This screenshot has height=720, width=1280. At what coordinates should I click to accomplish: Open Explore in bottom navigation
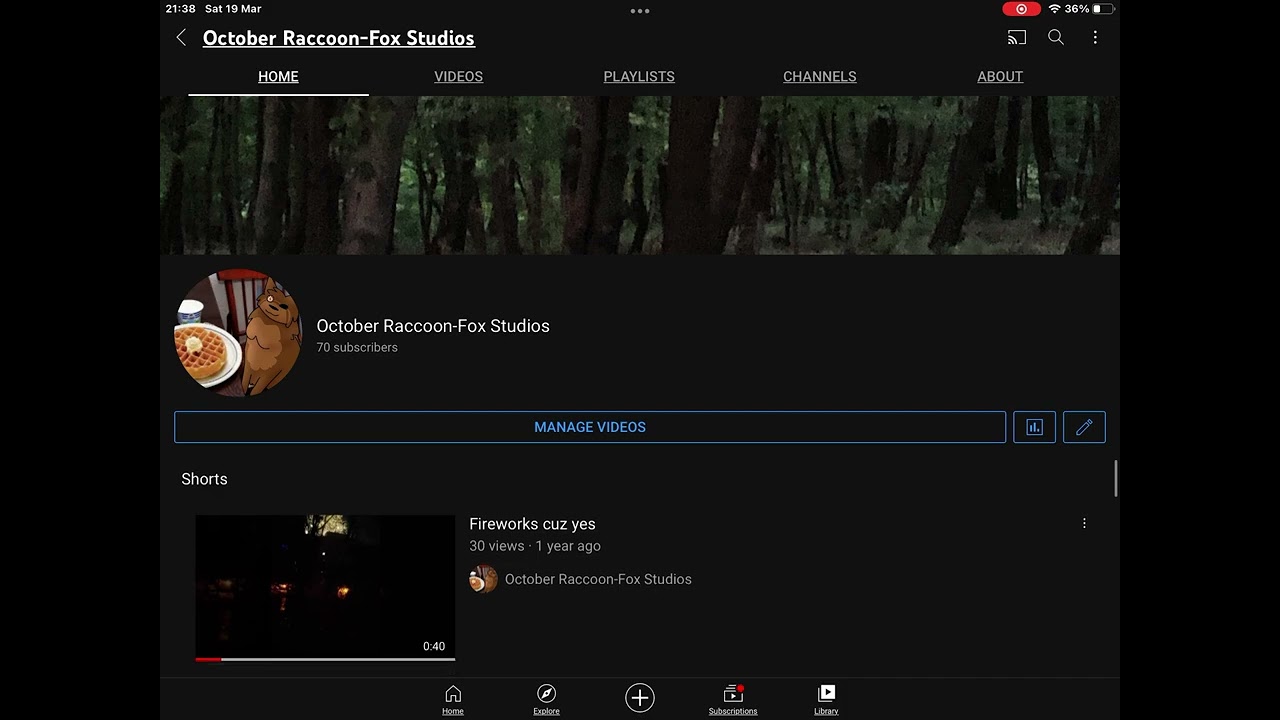pyautogui.click(x=546, y=700)
